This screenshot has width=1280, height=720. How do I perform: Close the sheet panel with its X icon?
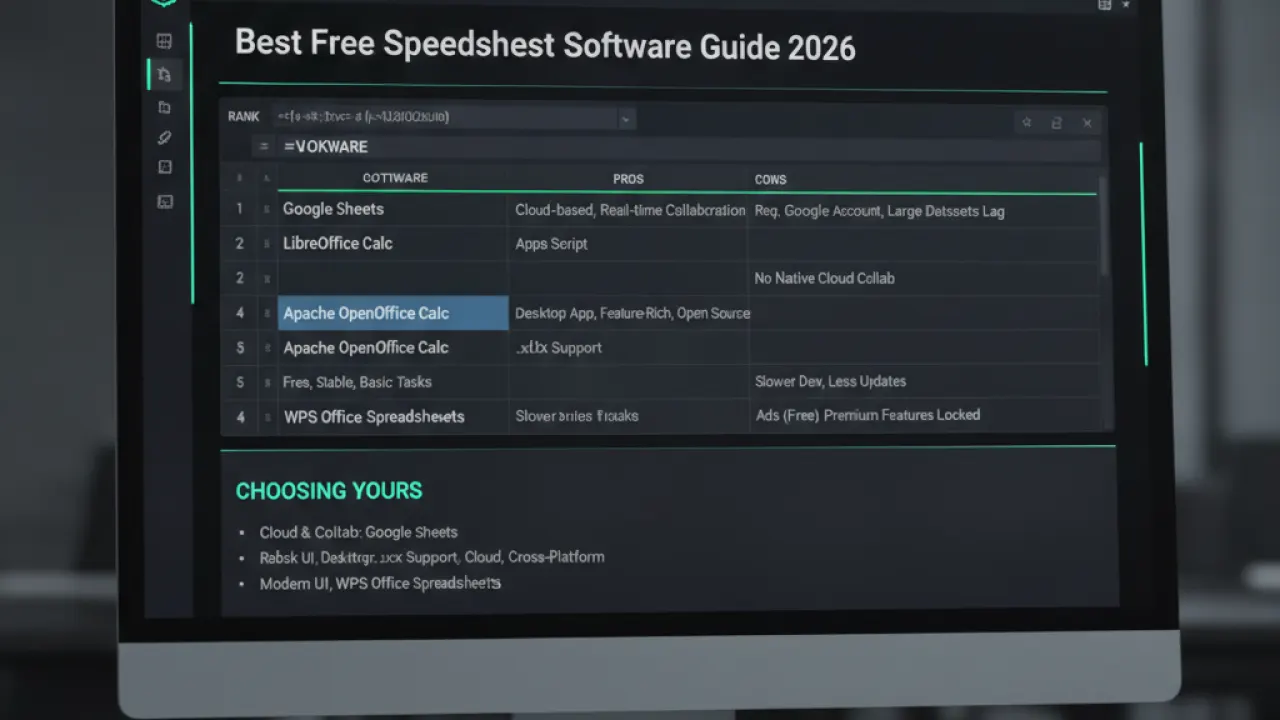(1087, 123)
